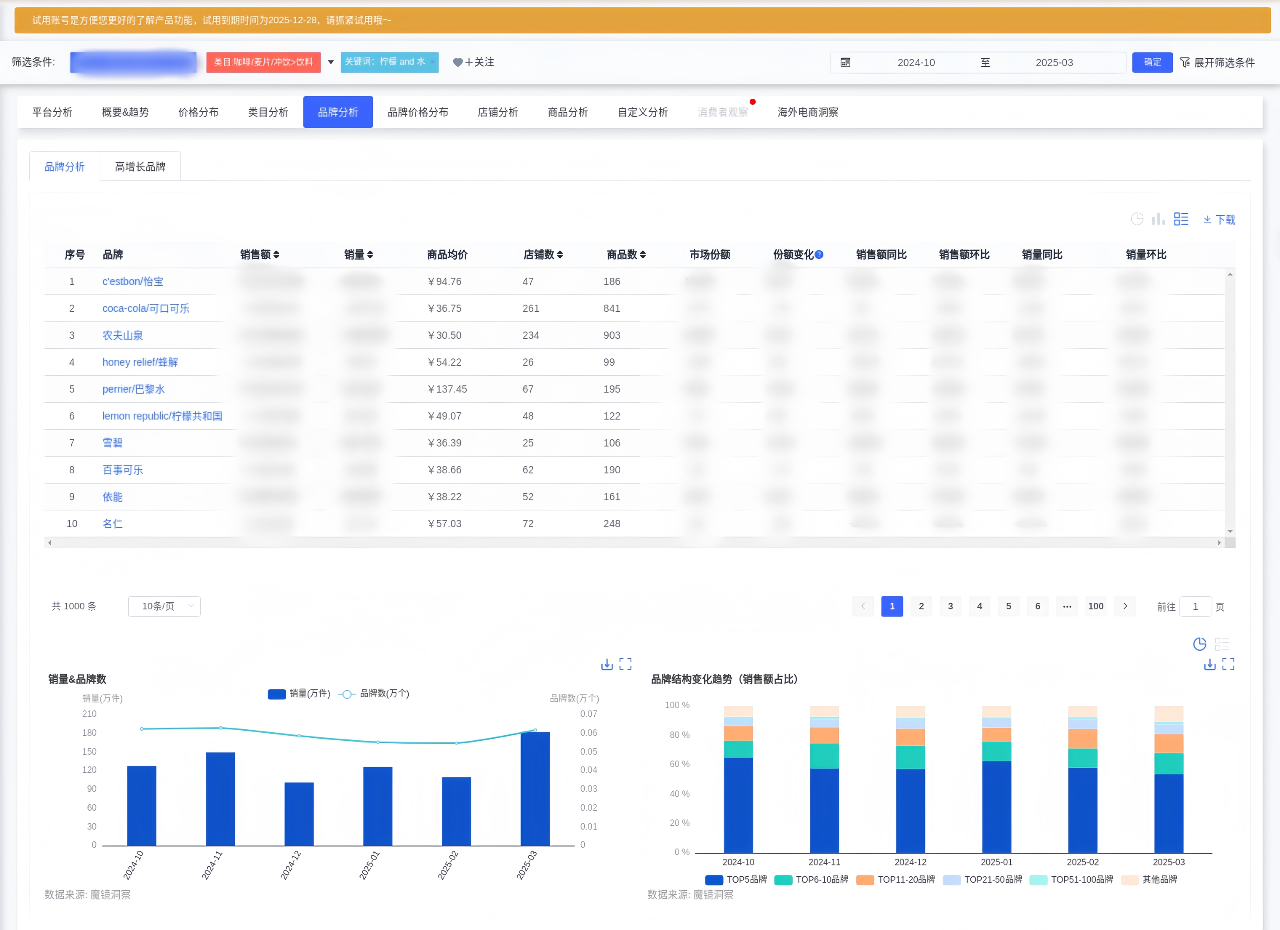Image resolution: width=1280 pixels, height=930 pixels.
Task: Click the table's horizontal scrollbar
Action: [634, 542]
